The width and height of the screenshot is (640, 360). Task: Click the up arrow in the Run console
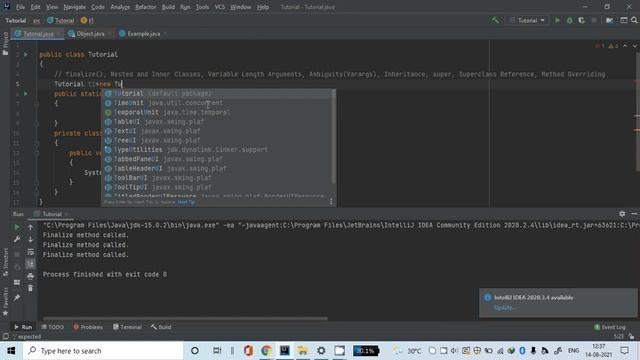(31, 227)
